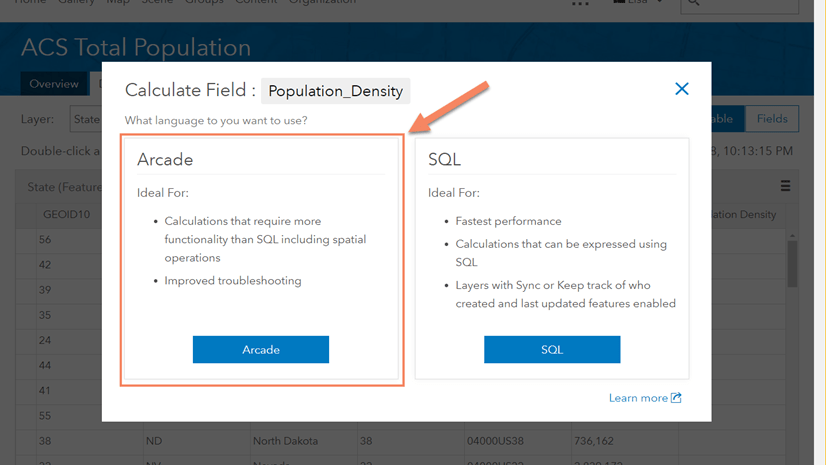Open the Content menu item

pos(256,3)
